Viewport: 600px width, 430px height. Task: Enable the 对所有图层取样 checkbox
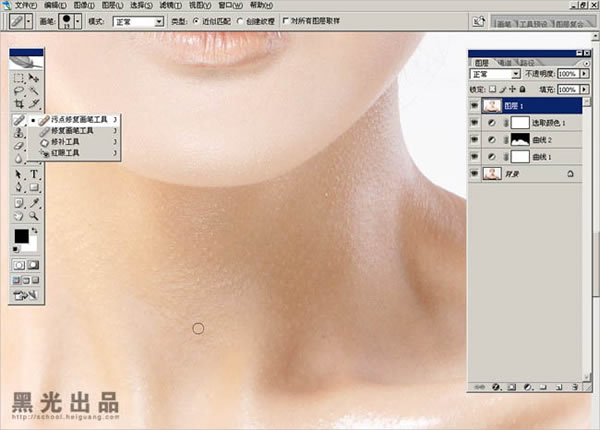click(285, 21)
